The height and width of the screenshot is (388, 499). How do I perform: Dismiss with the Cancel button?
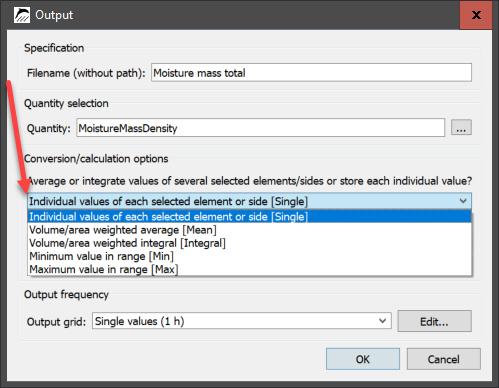443,359
